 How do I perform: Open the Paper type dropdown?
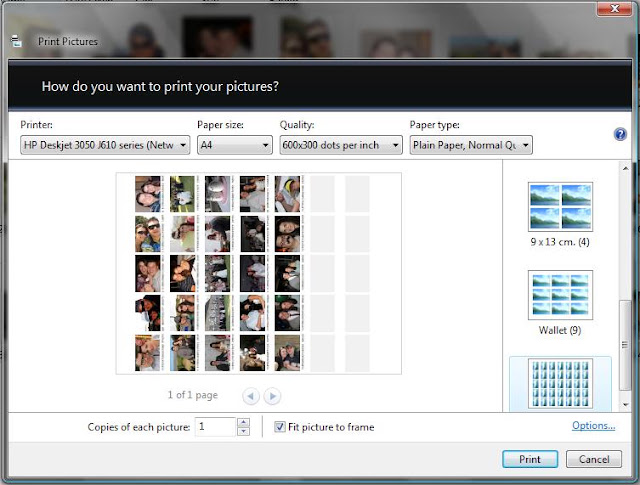click(x=471, y=145)
